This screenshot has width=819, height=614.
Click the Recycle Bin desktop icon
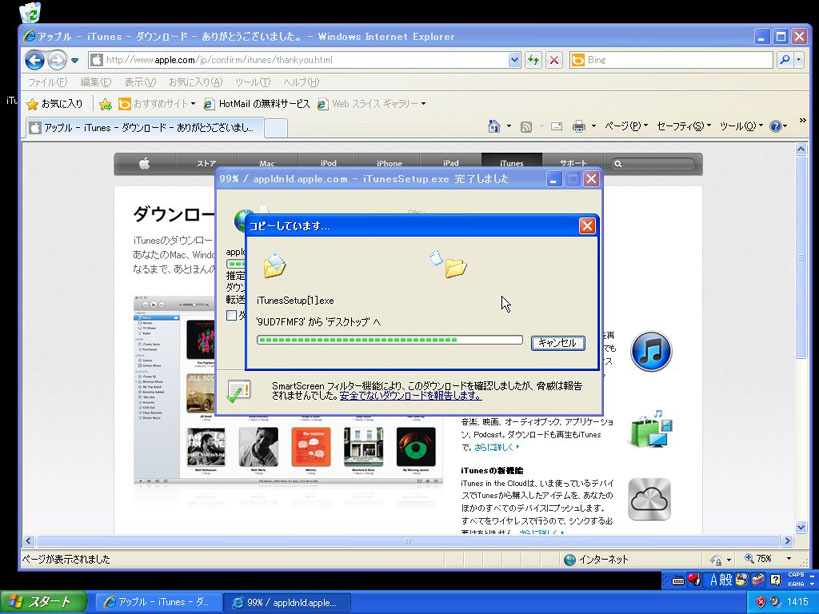(x=30, y=12)
